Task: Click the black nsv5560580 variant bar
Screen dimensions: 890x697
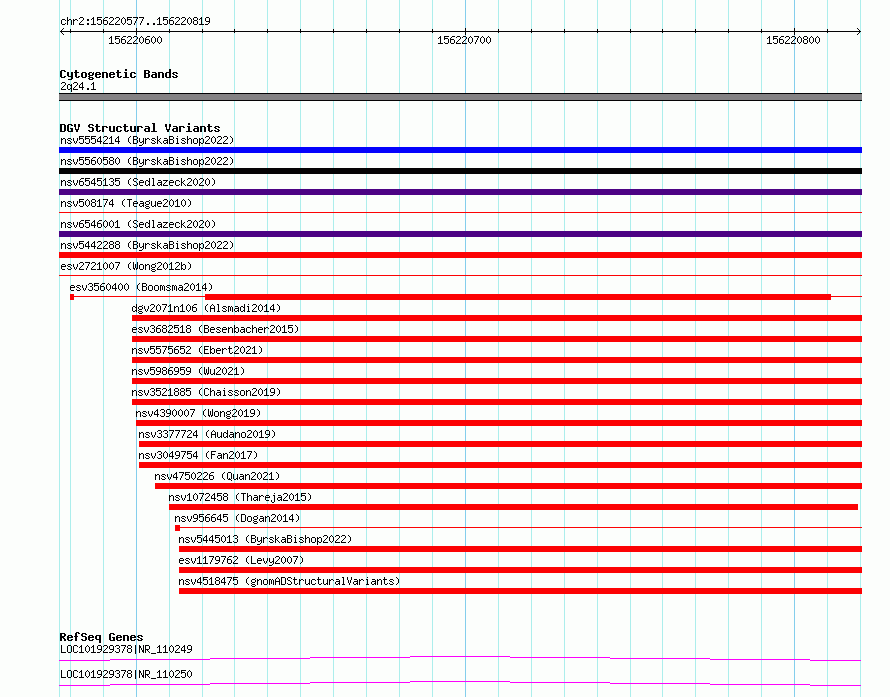Action: (x=460, y=171)
